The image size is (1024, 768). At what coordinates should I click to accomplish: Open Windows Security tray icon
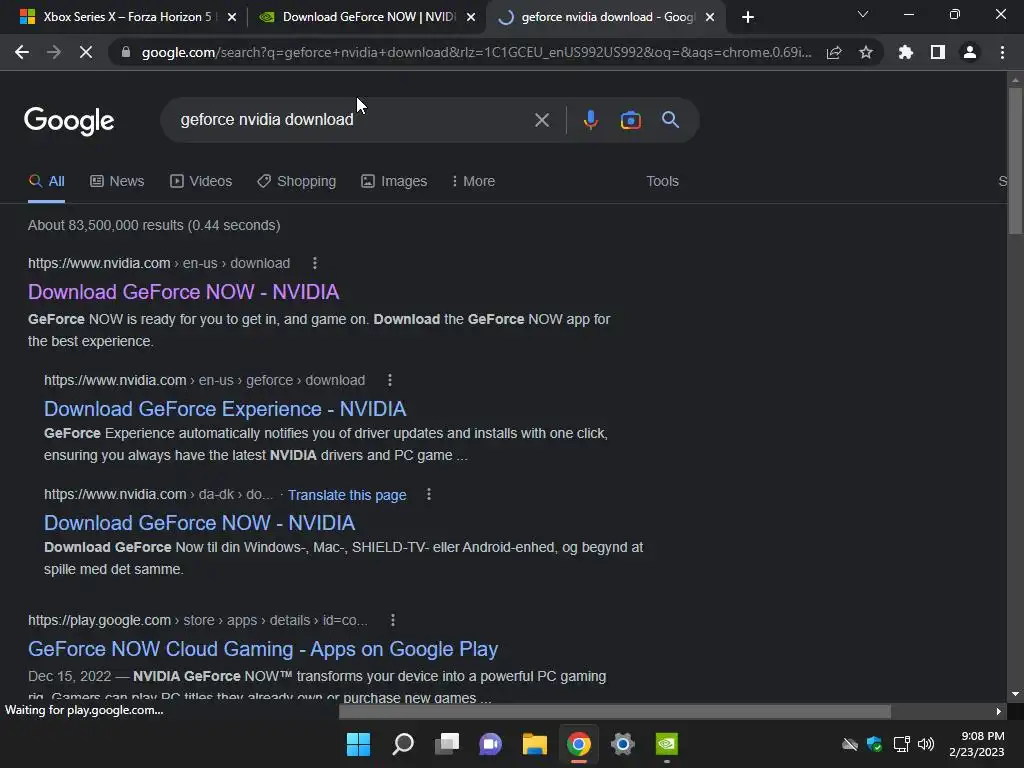point(874,744)
